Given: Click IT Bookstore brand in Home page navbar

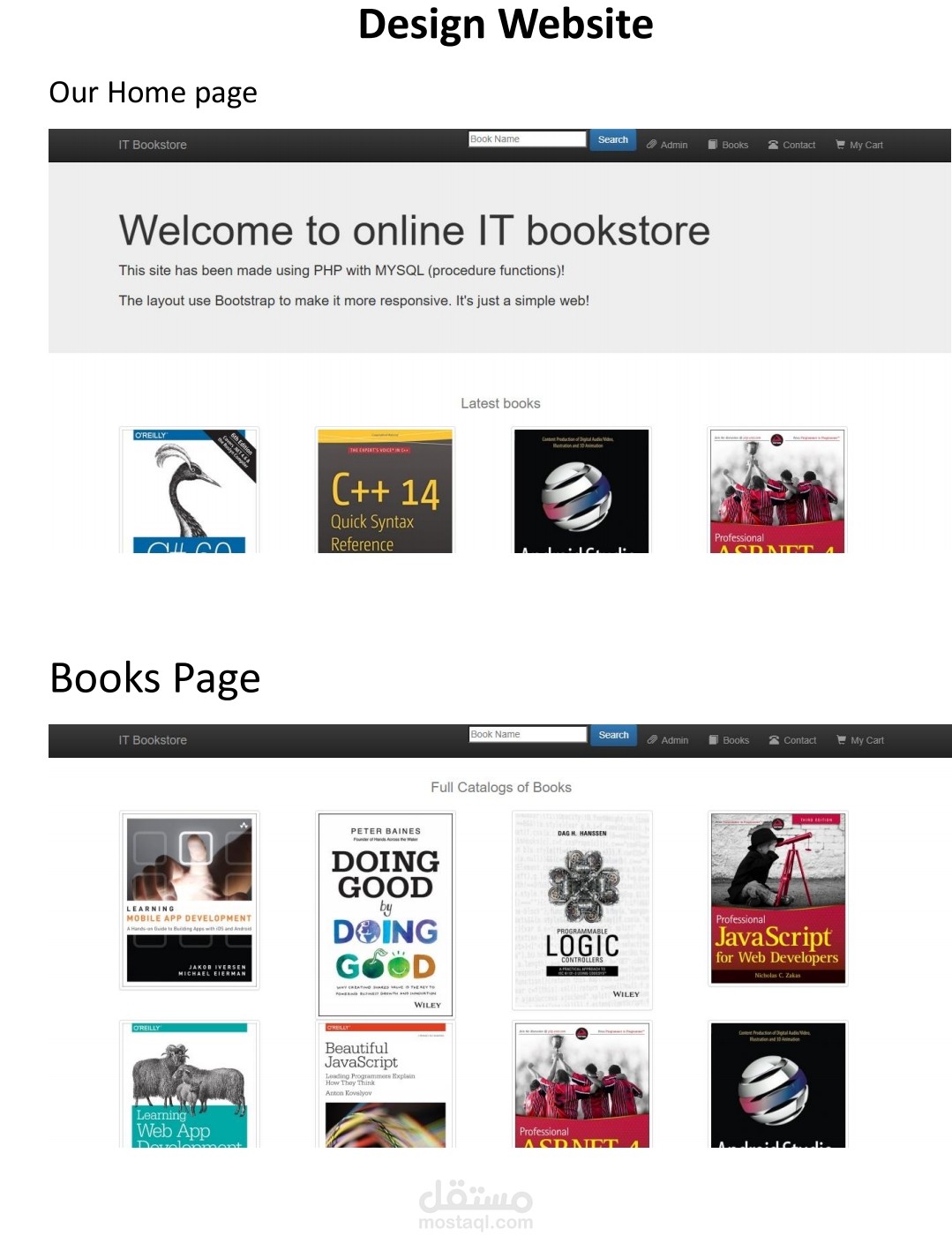Looking at the screenshot, I should pyautogui.click(x=153, y=145).
